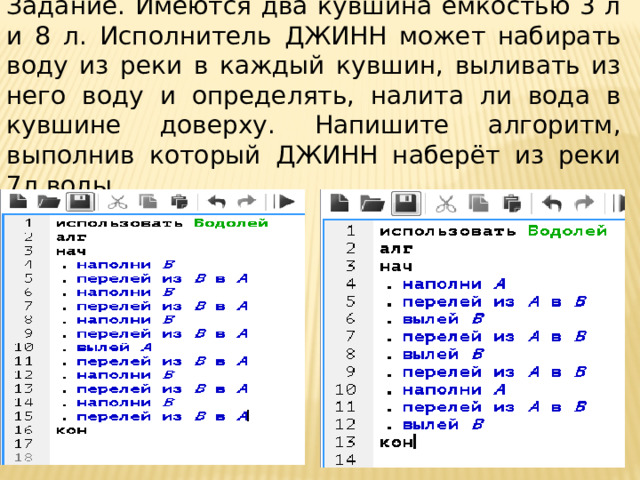Viewport: 640px width, 480px height.
Task: Run program play icon in left editor
Action: pyautogui.click(x=284, y=201)
